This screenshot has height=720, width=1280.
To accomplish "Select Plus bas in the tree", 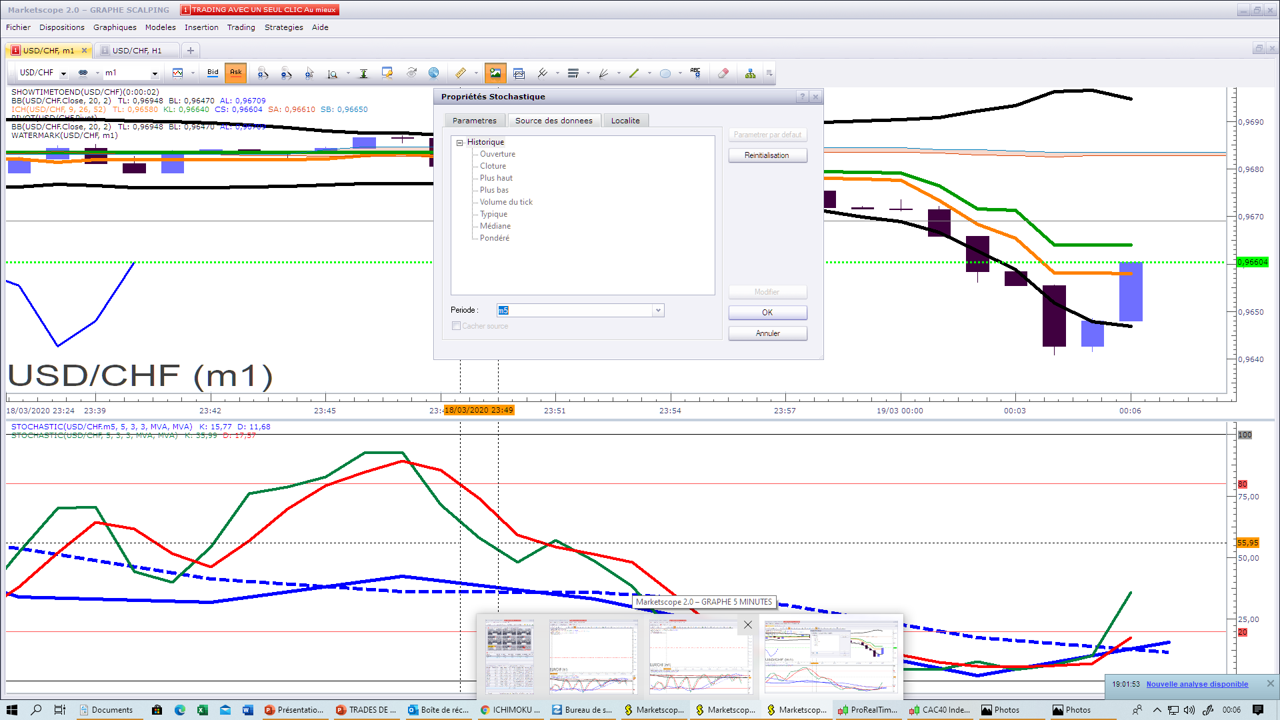I will tap(494, 190).
